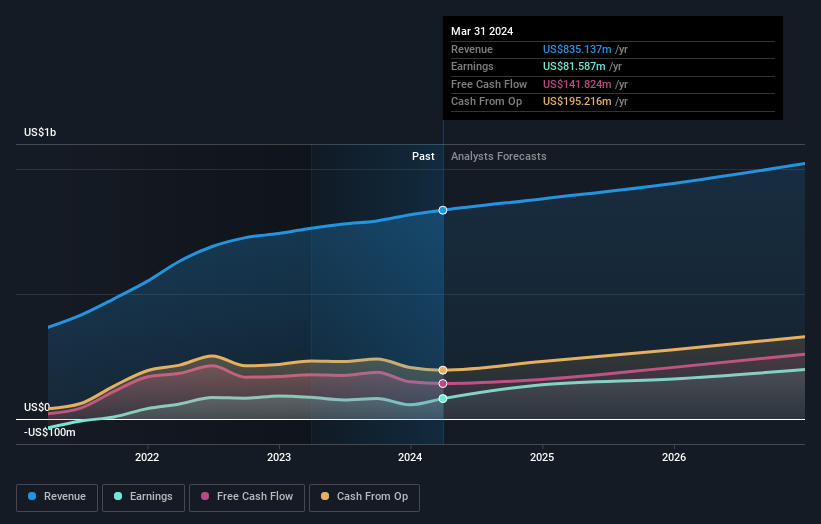Click the Cash From Op tooltip label
Viewport: 821px width, 524px height.
click(x=486, y=102)
